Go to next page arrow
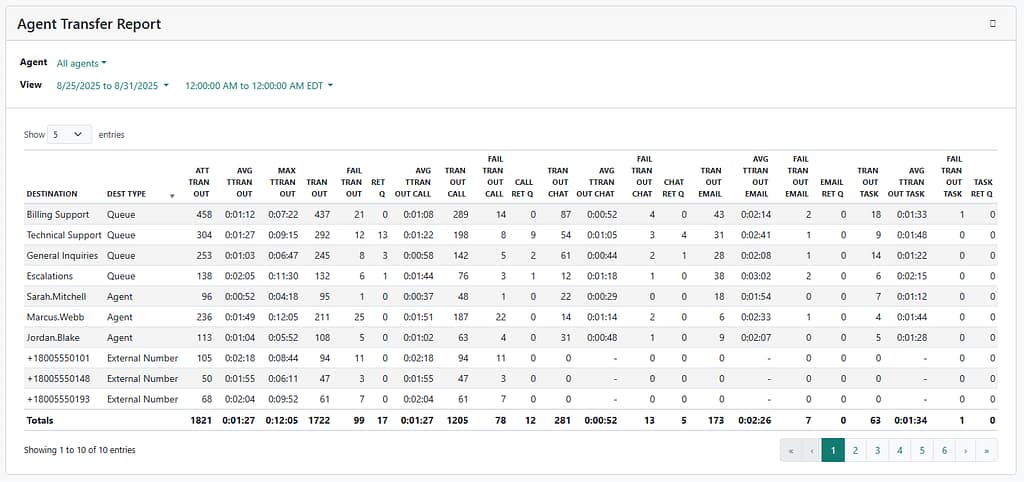Image resolution: width=1024 pixels, height=482 pixels. [x=965, y=450]
